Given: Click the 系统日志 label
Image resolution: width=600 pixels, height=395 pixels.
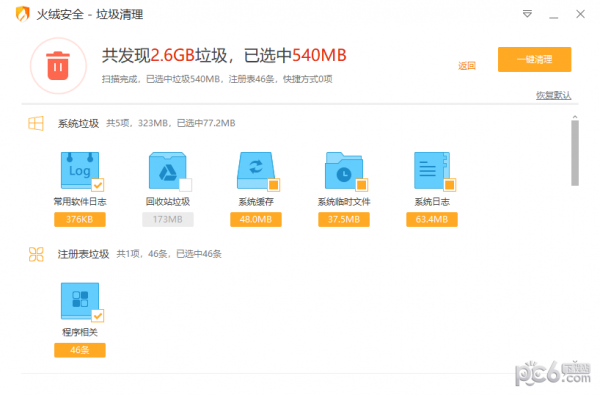Looking at the screenshot, I should (x=432, y=202).
